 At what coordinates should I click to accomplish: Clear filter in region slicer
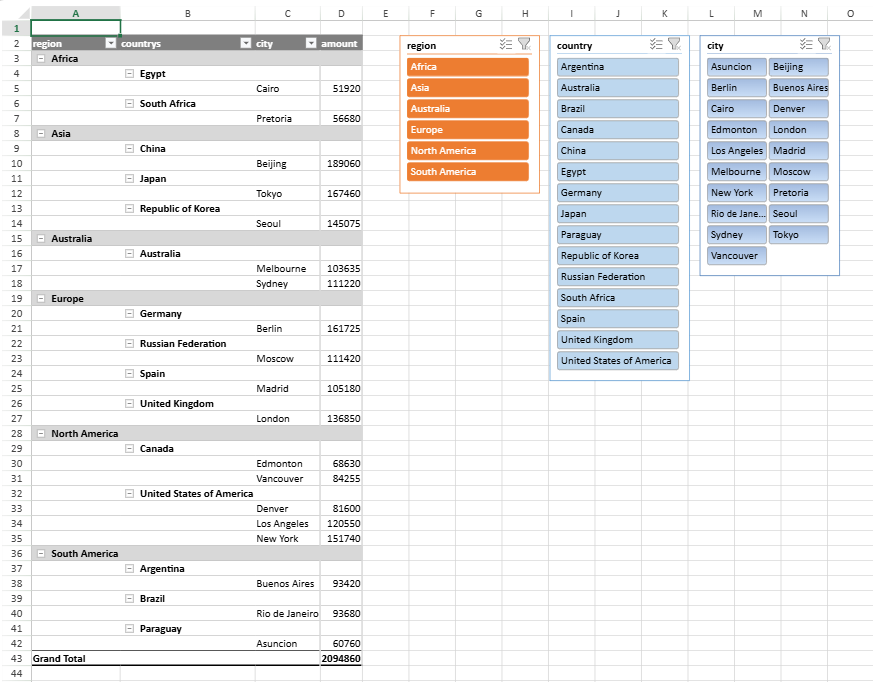click(524, 44)
